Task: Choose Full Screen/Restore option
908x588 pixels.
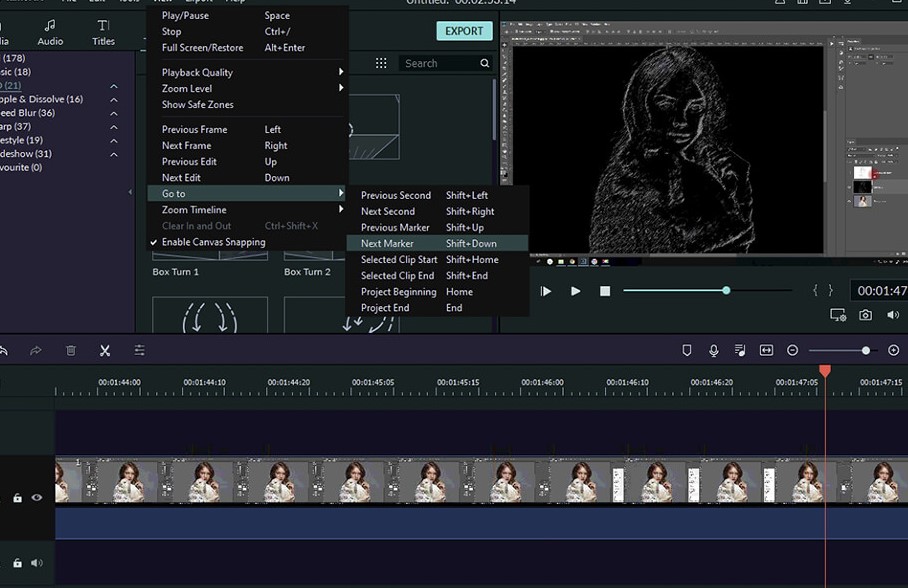Action: tap(247, 48)
